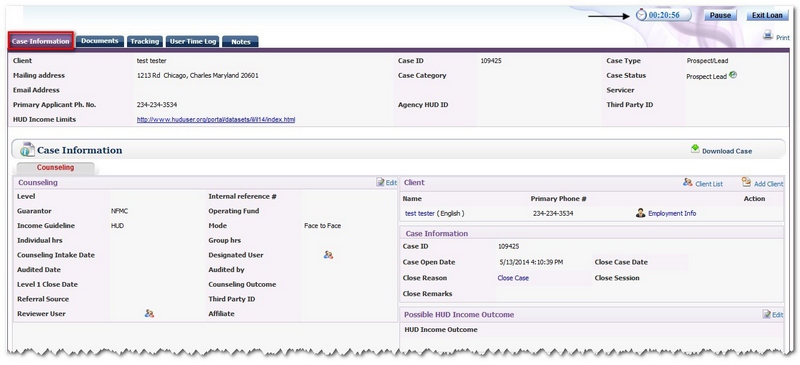Click the 234-234-3534 primary applicant phone
800x365 pixels.
tap(157, 105)
